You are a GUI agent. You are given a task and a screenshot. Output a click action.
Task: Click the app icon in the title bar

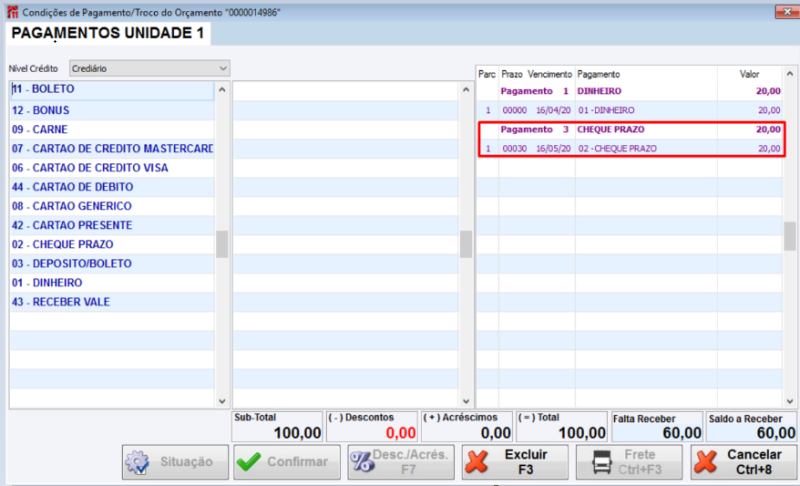tap(12, 12)
